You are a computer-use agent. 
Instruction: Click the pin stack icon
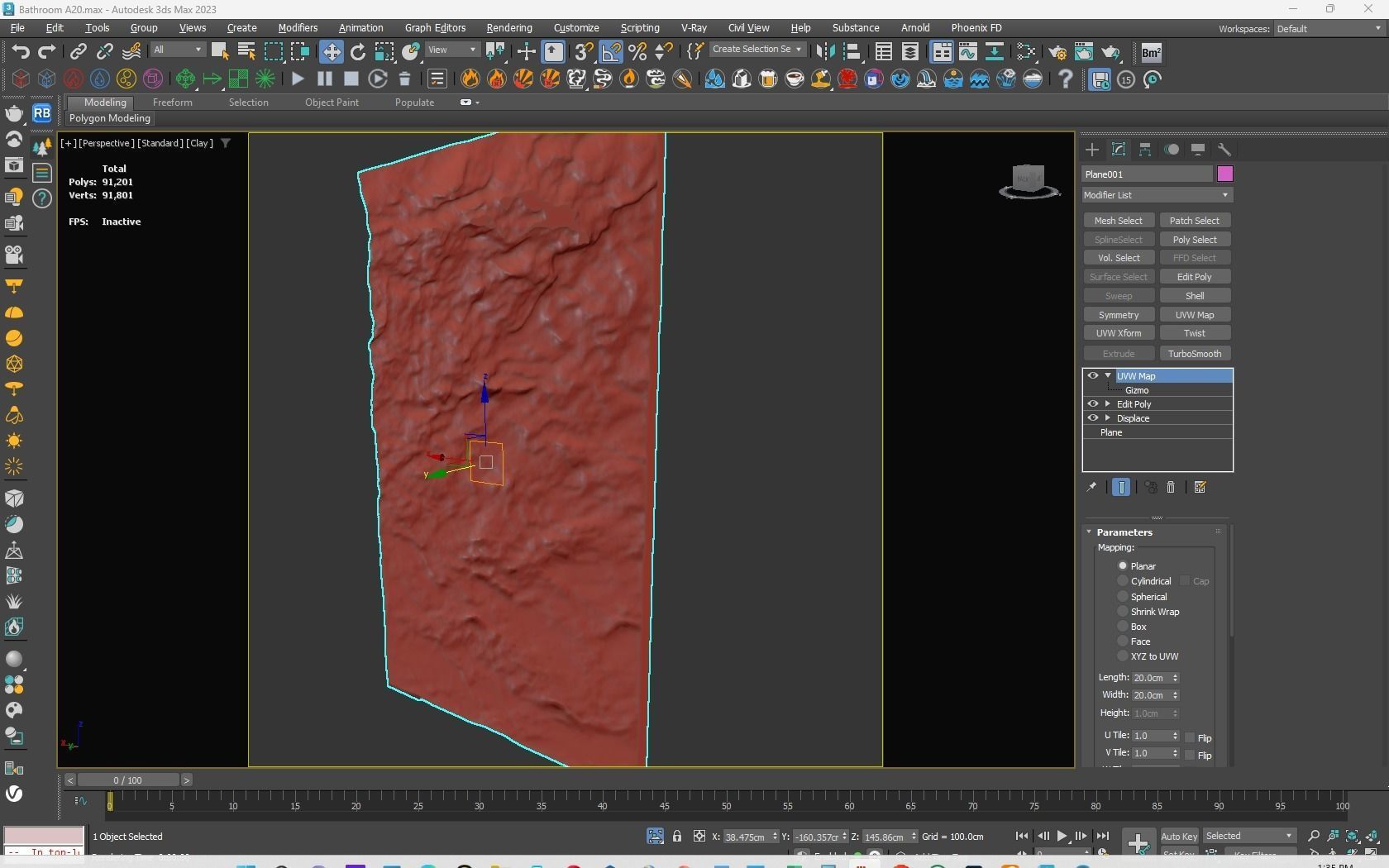click(x=1091, y=488)
